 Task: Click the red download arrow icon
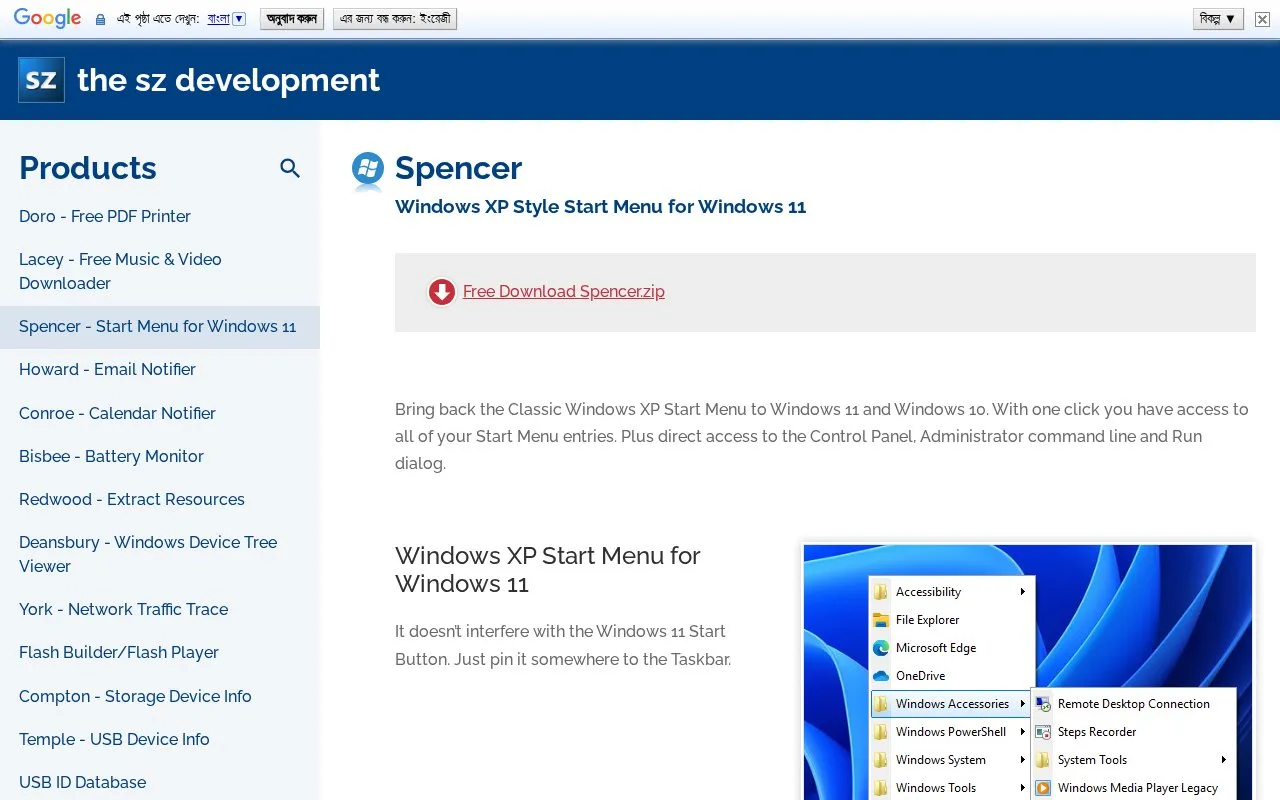coord(442,292)
